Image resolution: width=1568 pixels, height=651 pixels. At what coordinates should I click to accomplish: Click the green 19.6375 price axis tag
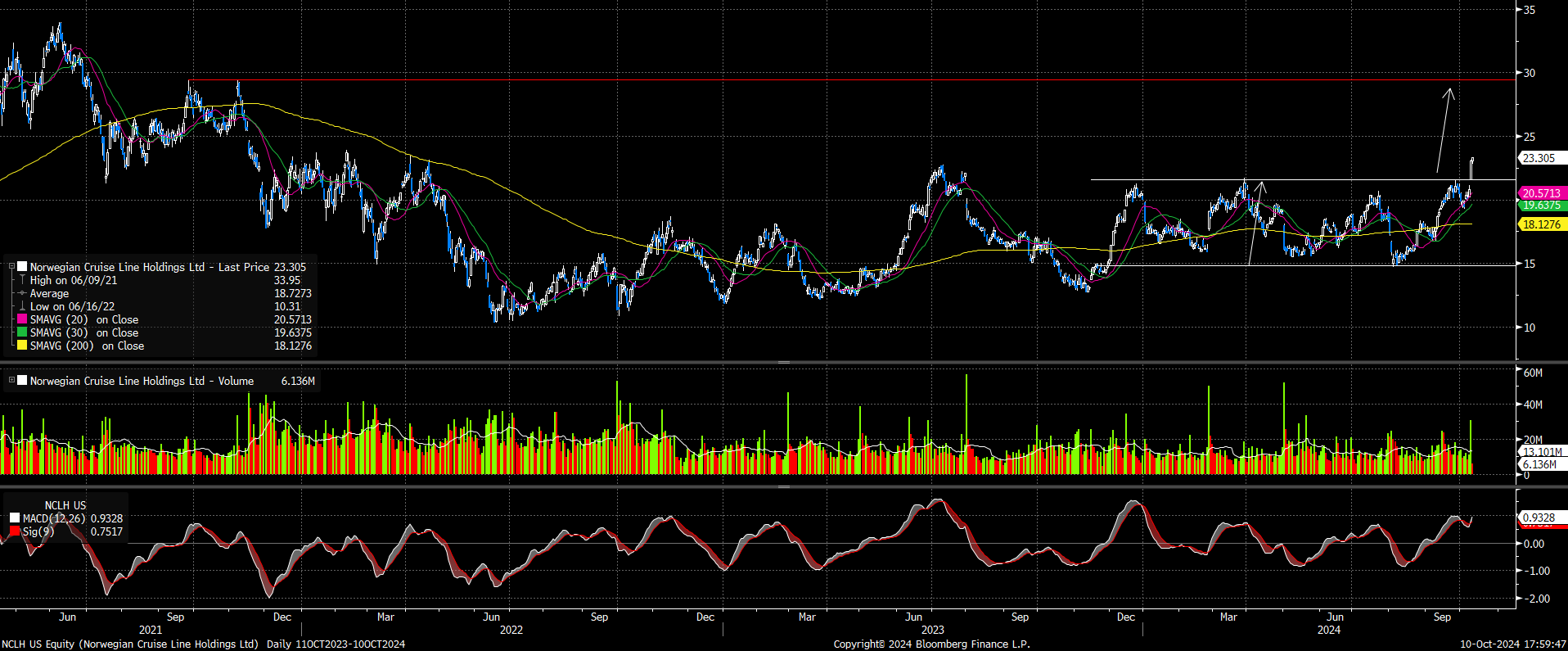coord(1542,205)
